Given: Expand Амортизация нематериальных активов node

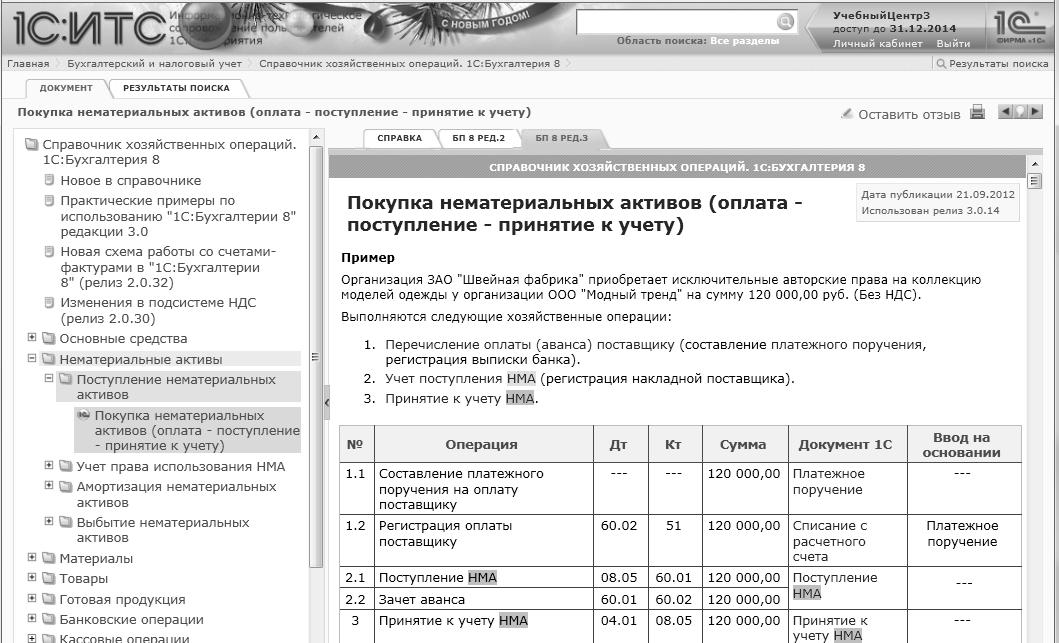Looking at the screenshot, I should 49,486.
